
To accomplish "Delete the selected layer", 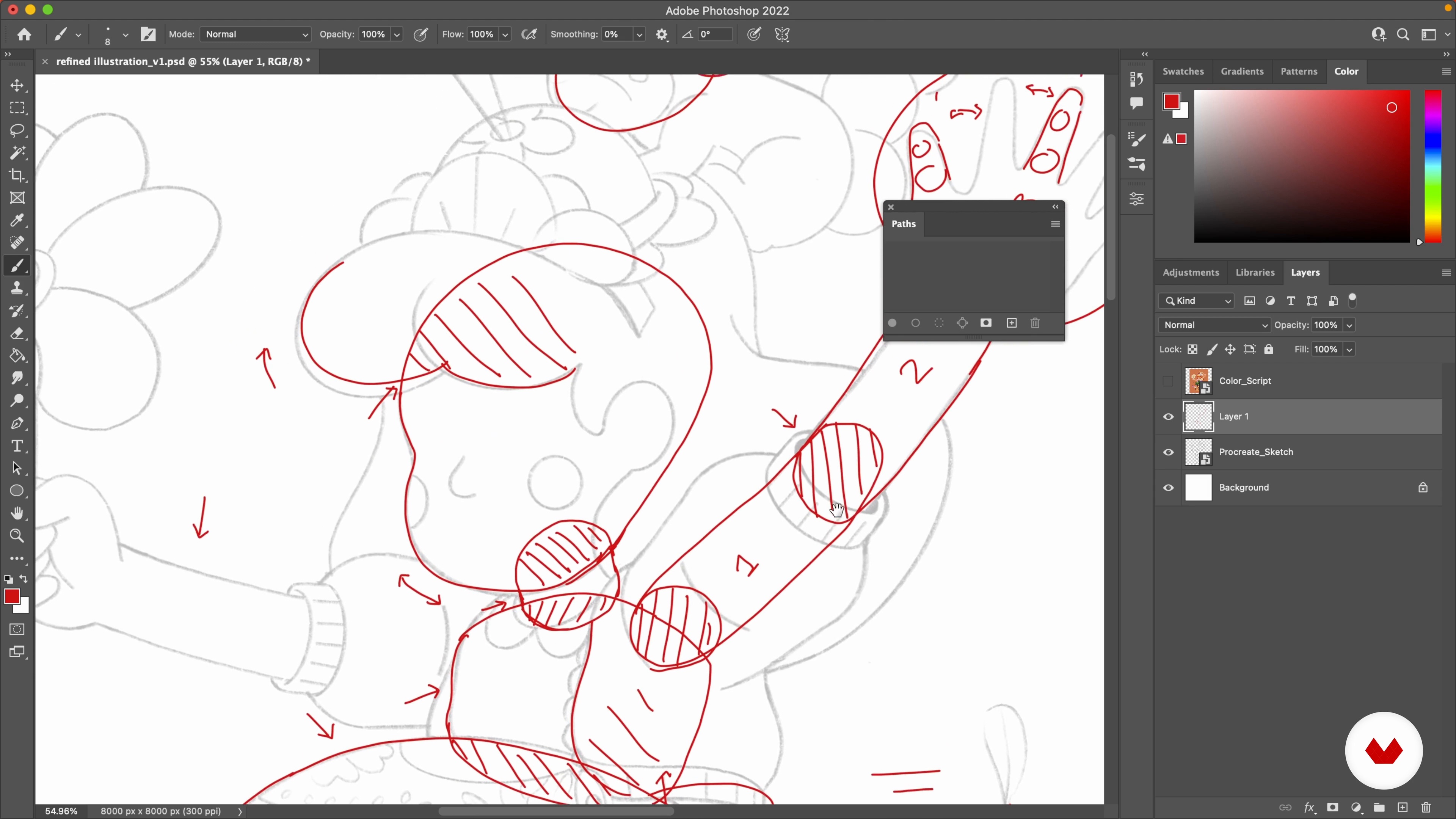I will click(1426, 808).
